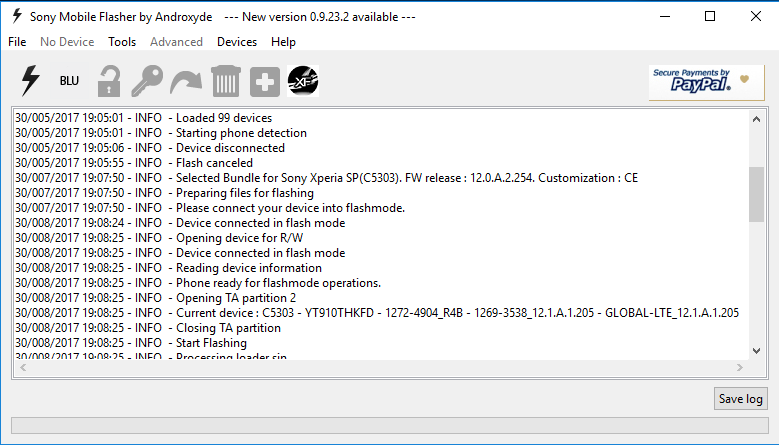Image resolution: width=779 pixels, height=445 pixels.
Task: Open the Tools menu
Action: point(122,42)
